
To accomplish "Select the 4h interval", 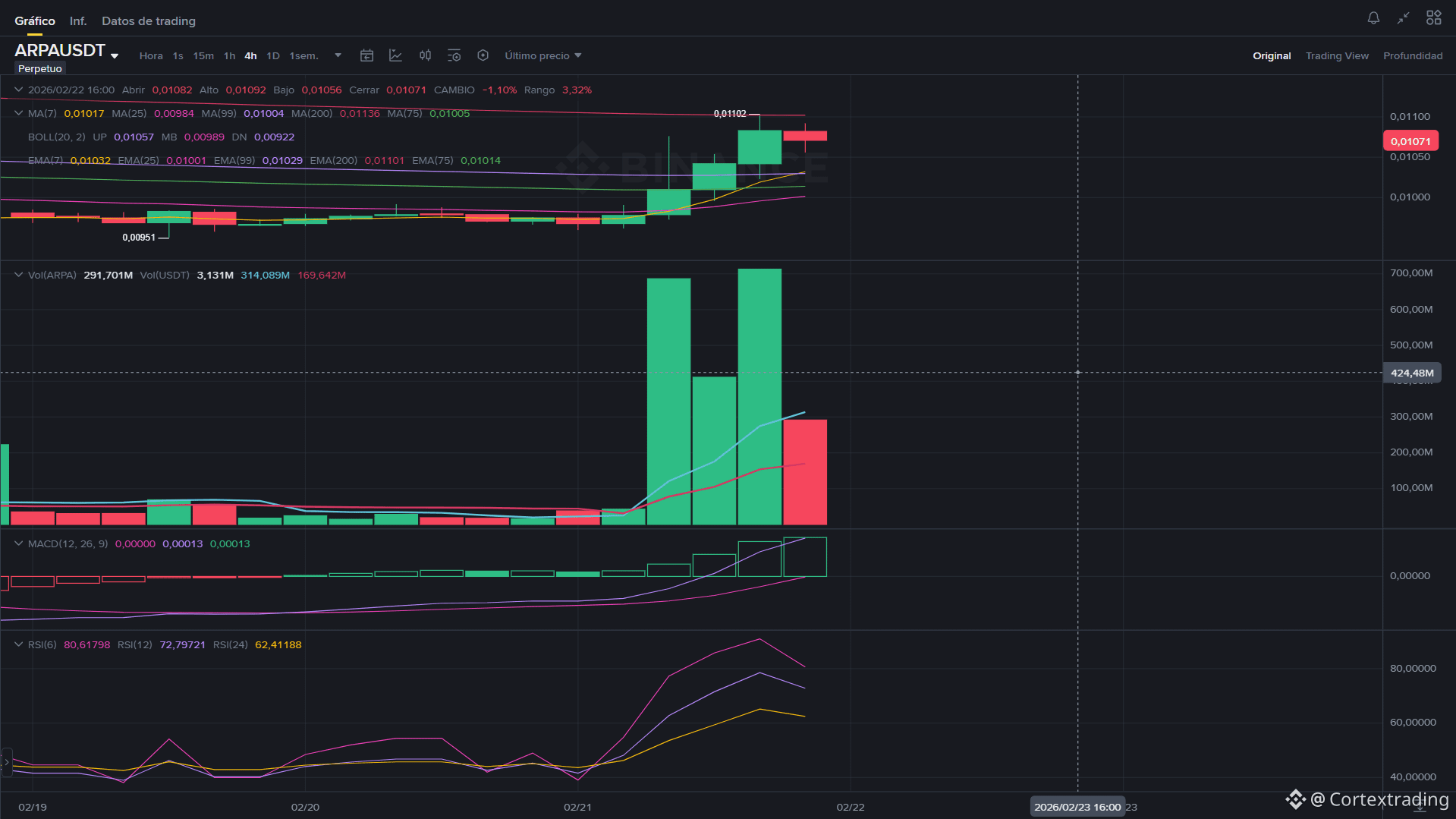I will pos(250,55).
